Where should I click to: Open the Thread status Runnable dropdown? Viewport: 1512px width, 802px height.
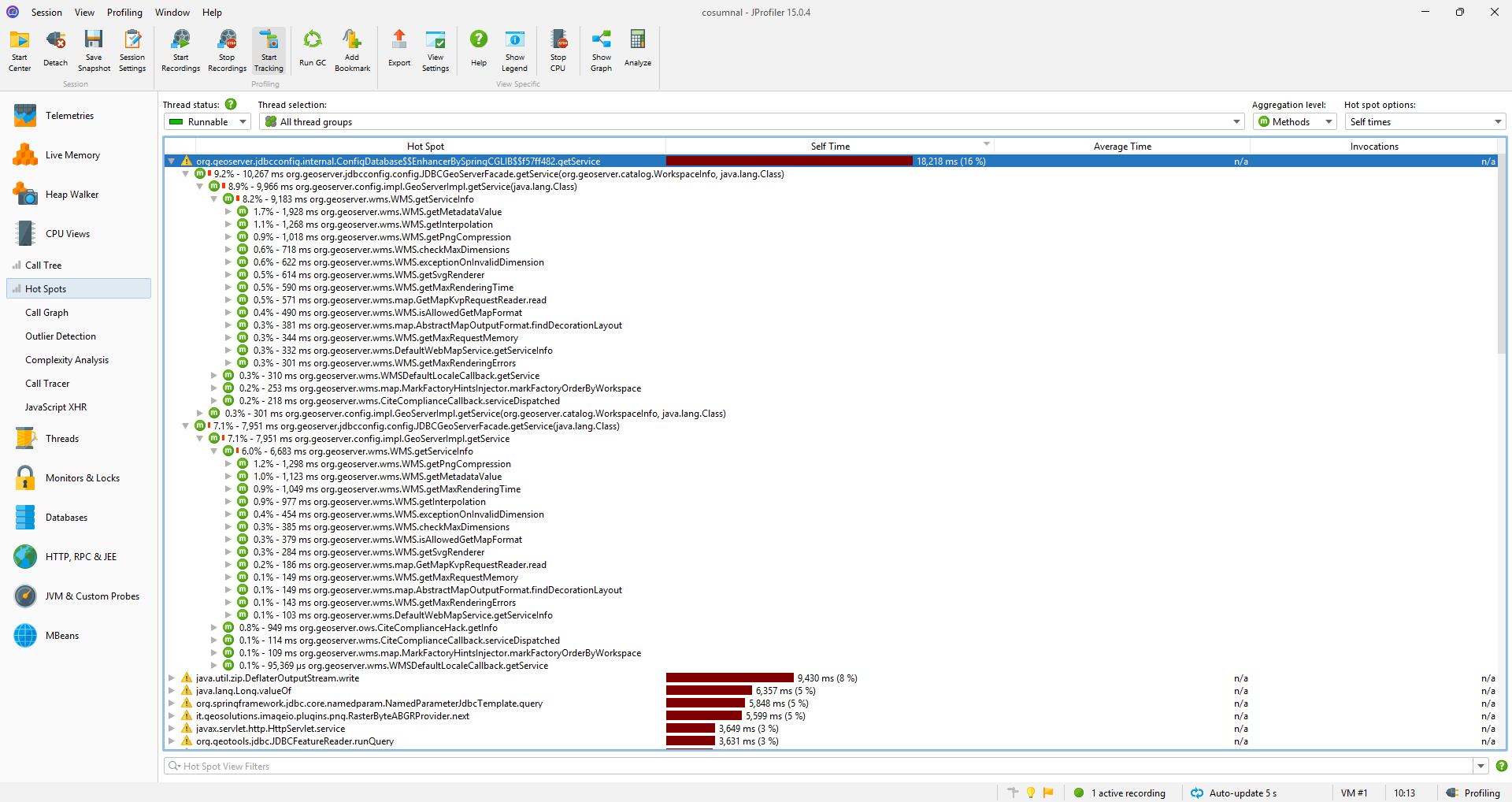point(208,121)
